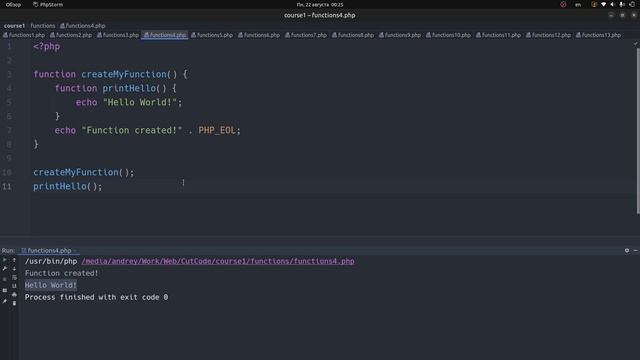The image size is (640, 360).
Task: Clear console output with trash icon
Action: click(x=14, y=303)
